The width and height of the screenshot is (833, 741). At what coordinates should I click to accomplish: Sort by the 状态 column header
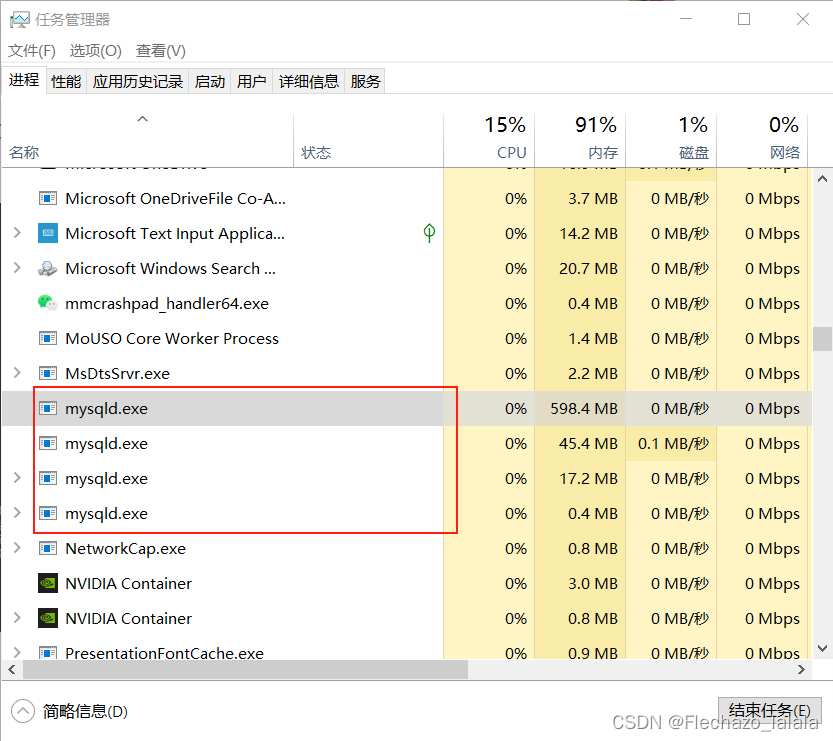click(x=368, y=141)
